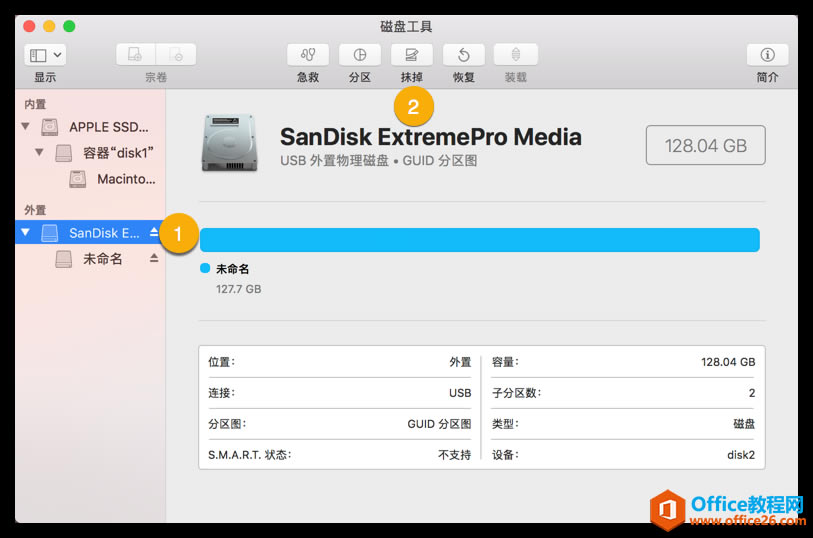This screenshot has height=538, width=813.
Task: Click the large hard disk image
Action: click(x=229, y=143)
